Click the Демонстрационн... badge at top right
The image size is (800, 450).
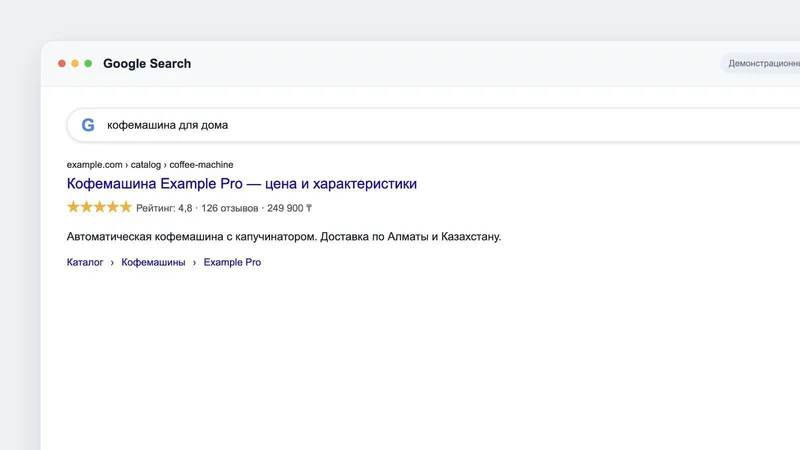click(x=761, y=63)
